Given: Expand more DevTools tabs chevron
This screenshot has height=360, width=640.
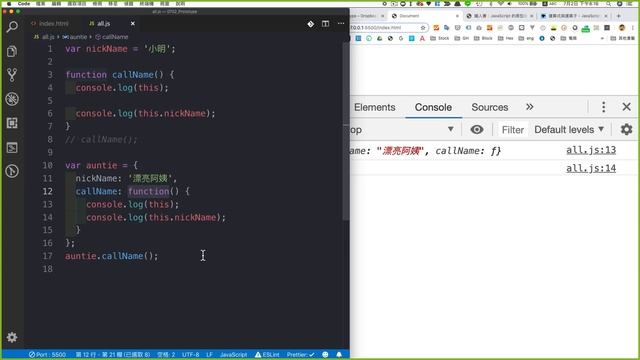Looking at the screenshot, I should coord(529,107).
